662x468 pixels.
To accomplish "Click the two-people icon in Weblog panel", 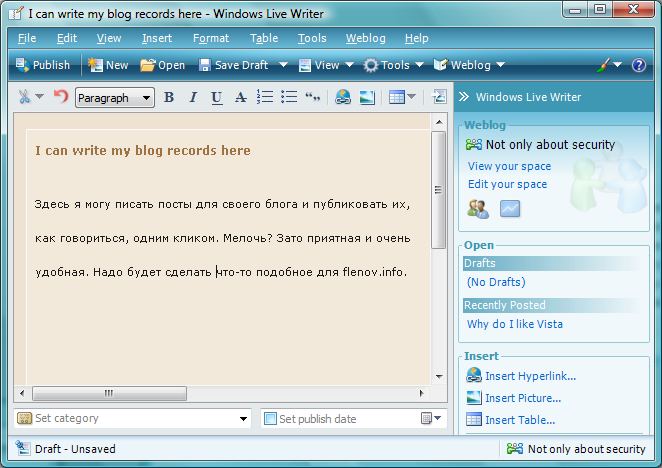I will pyautogui.click(x=478, y=209).
